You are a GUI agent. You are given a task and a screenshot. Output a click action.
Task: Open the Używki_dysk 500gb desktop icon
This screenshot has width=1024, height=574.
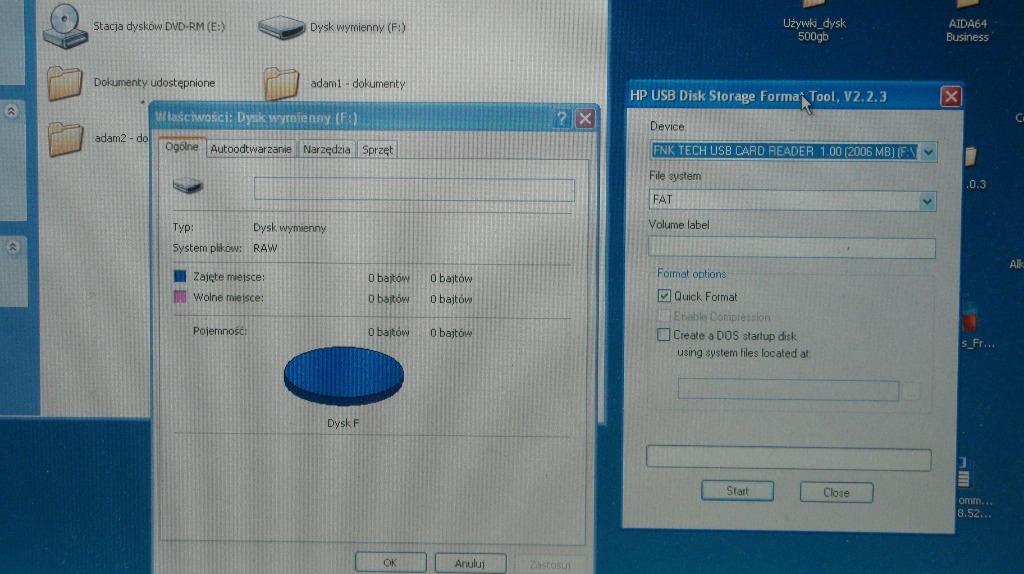(x=814, y=24)
